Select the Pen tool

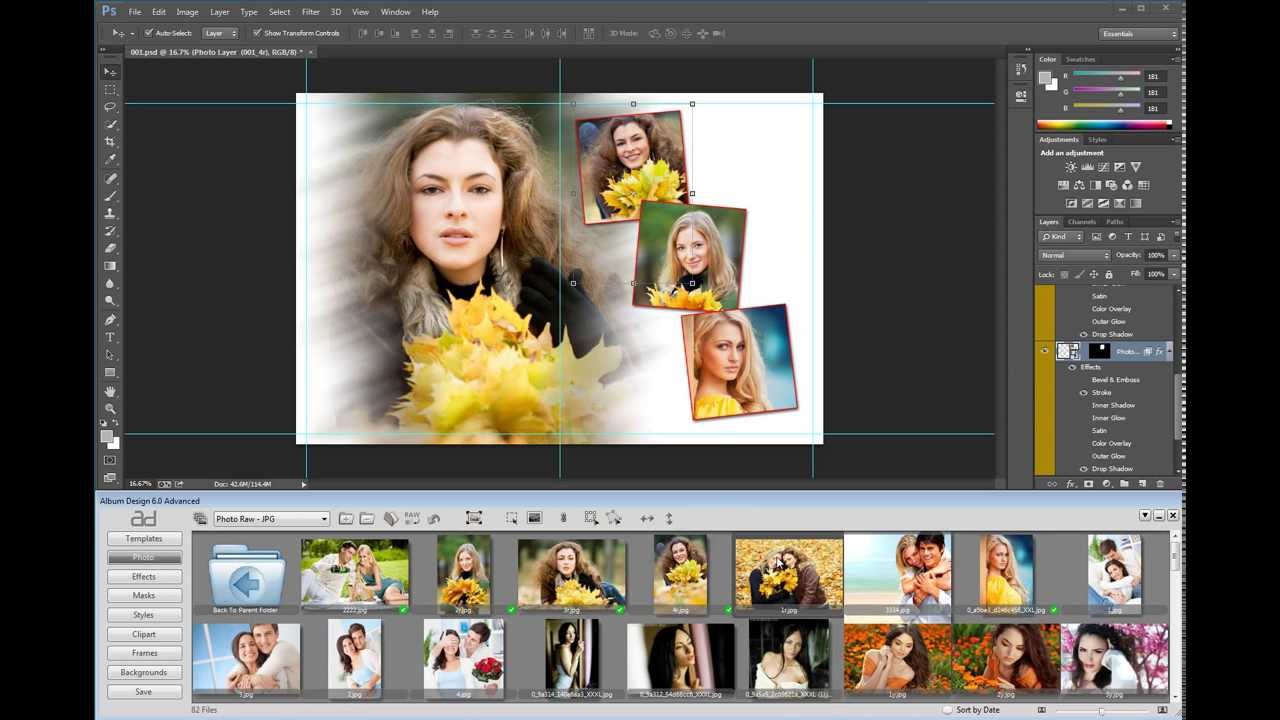(110, 320)
